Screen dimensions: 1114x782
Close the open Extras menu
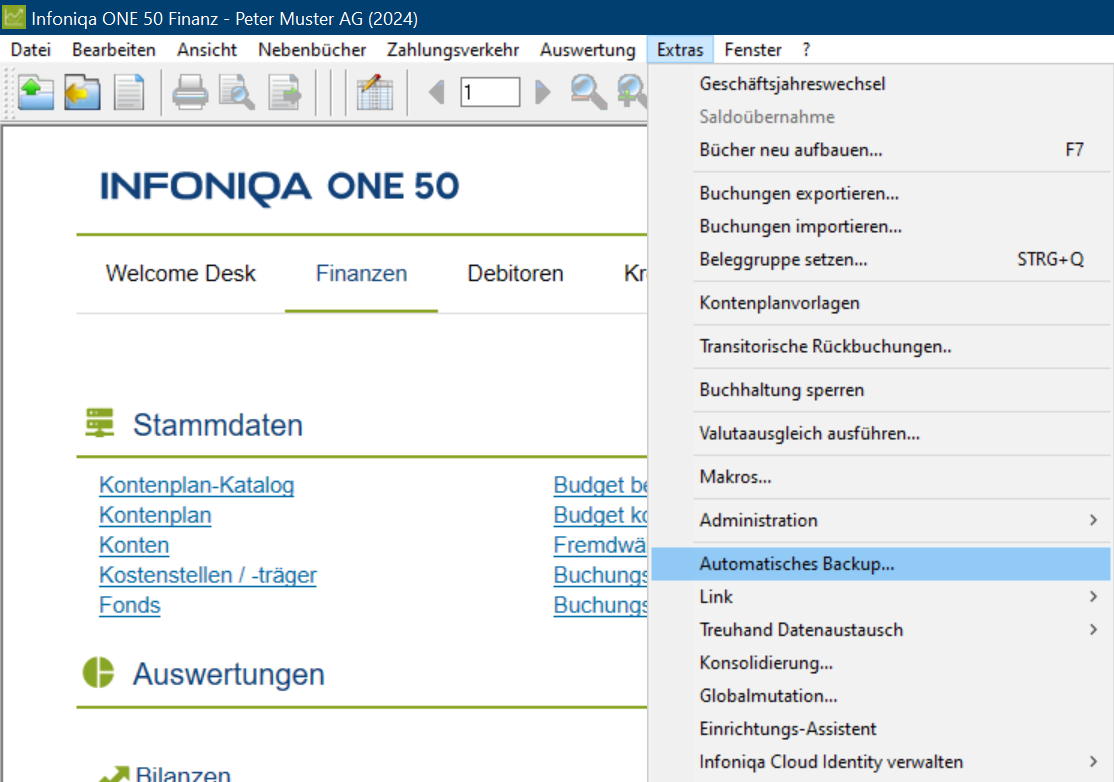coord(680,50)
